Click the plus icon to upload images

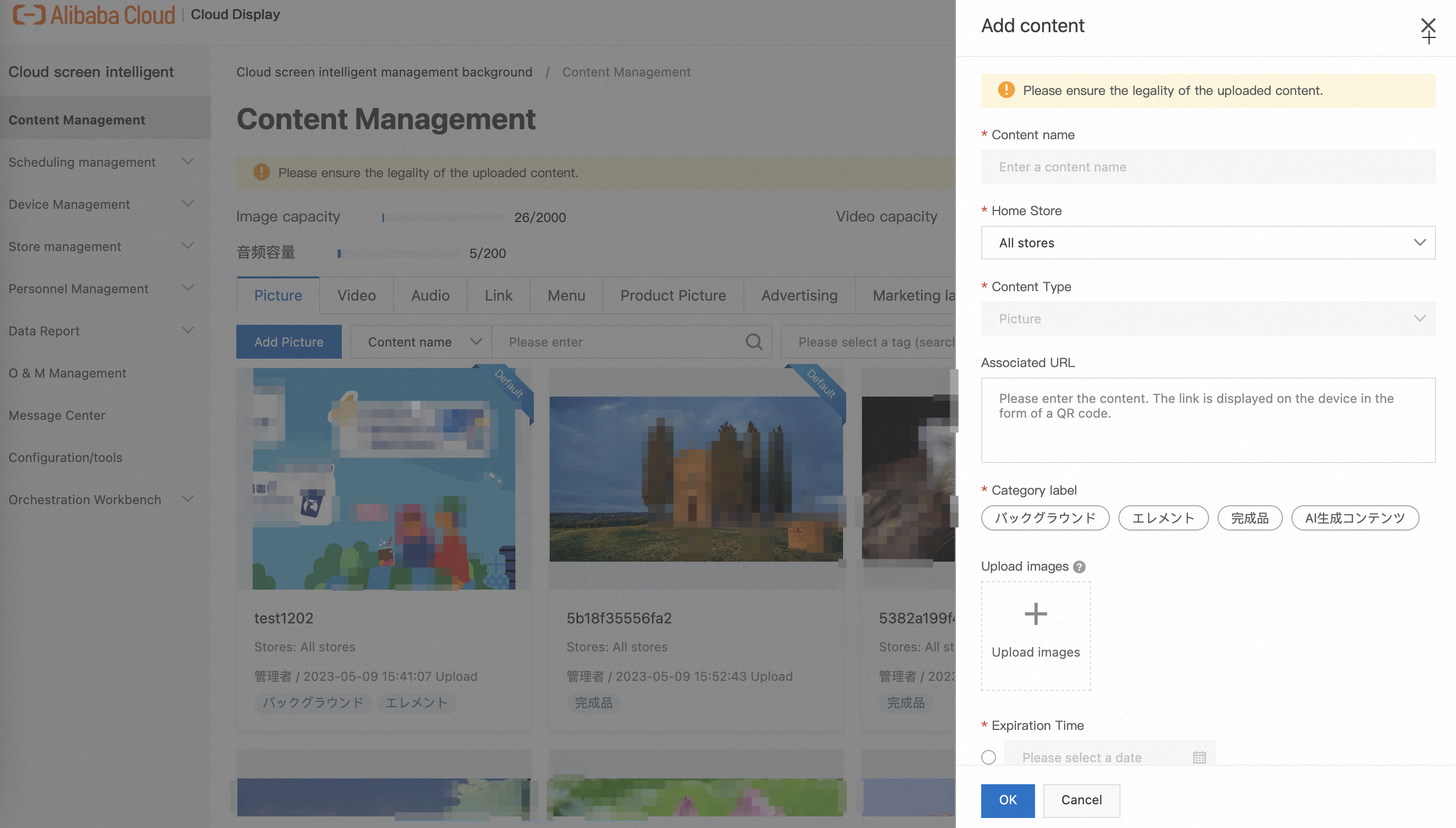click(x=1036, y=614)
